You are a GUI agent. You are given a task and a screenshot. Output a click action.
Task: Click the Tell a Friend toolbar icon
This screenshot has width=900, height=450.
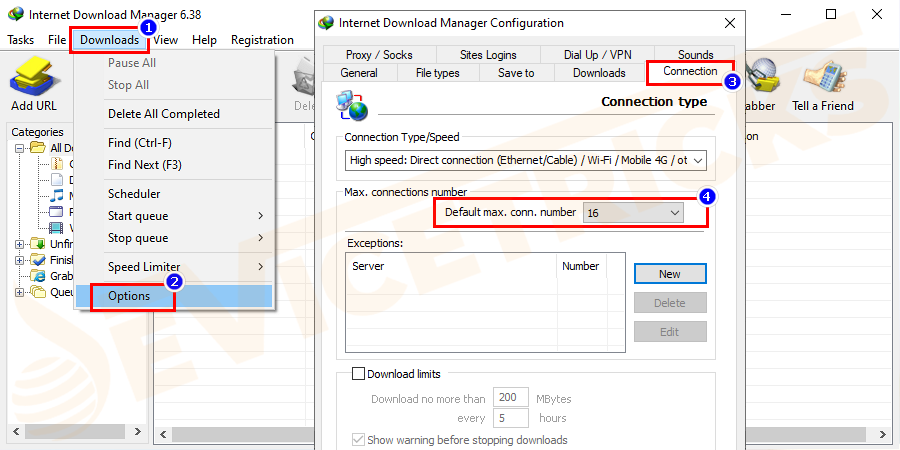pos(823,77)
